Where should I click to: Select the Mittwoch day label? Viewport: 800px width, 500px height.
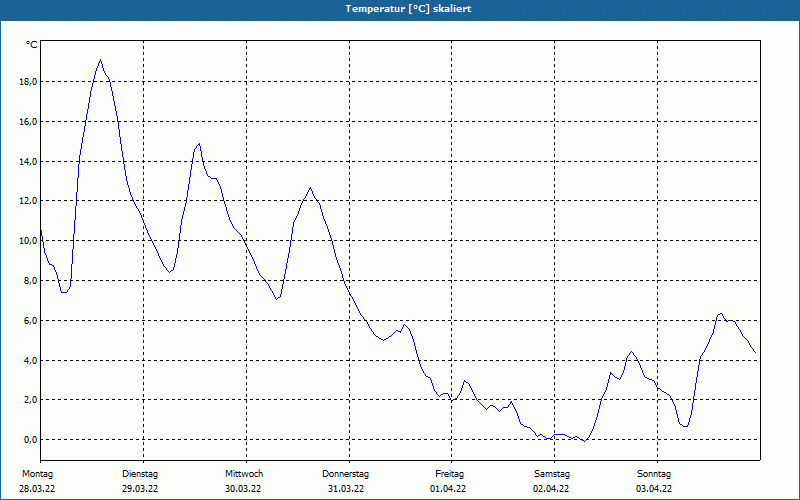pos(244,474)
